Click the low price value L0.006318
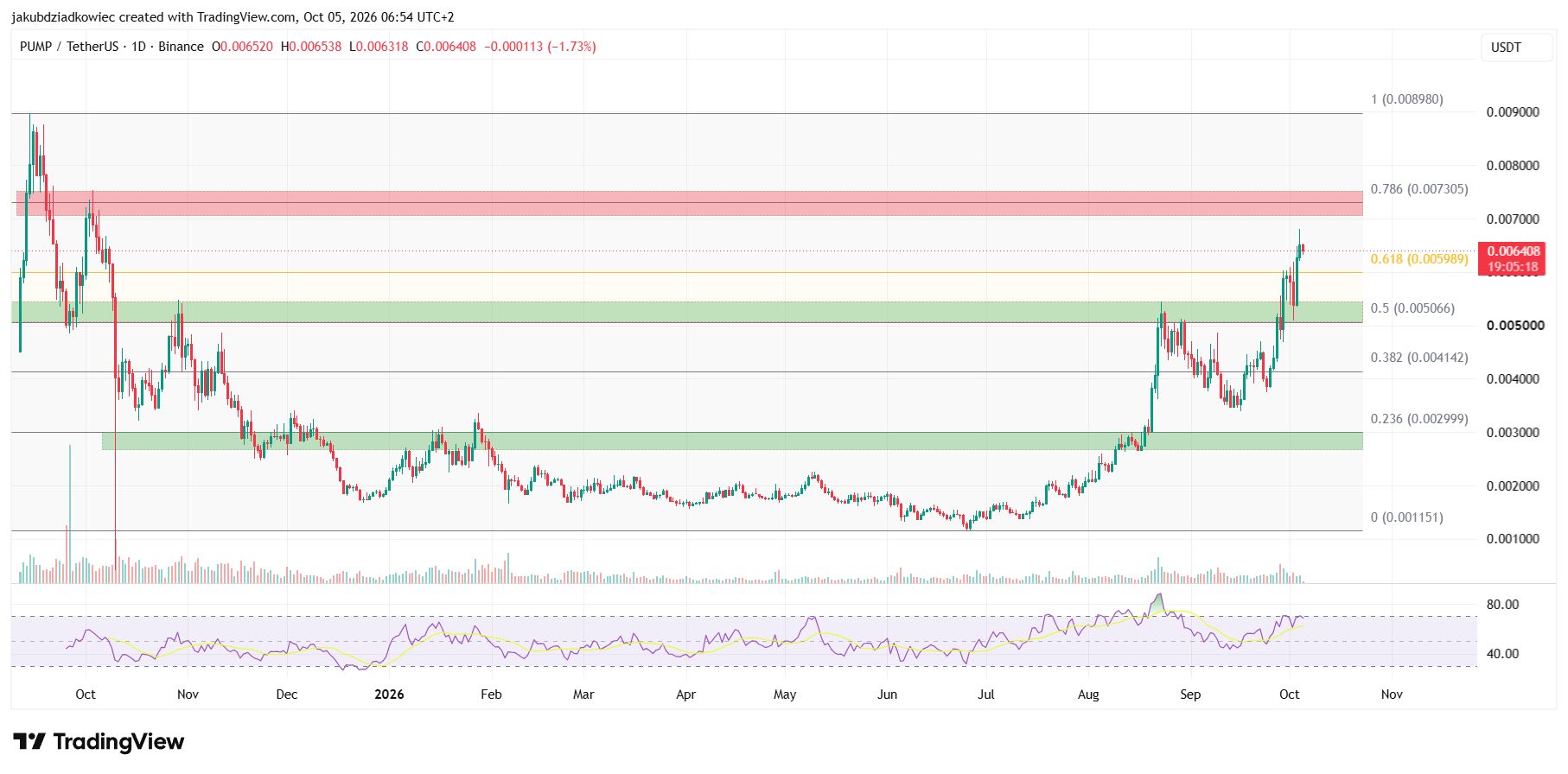 [379, 47]
